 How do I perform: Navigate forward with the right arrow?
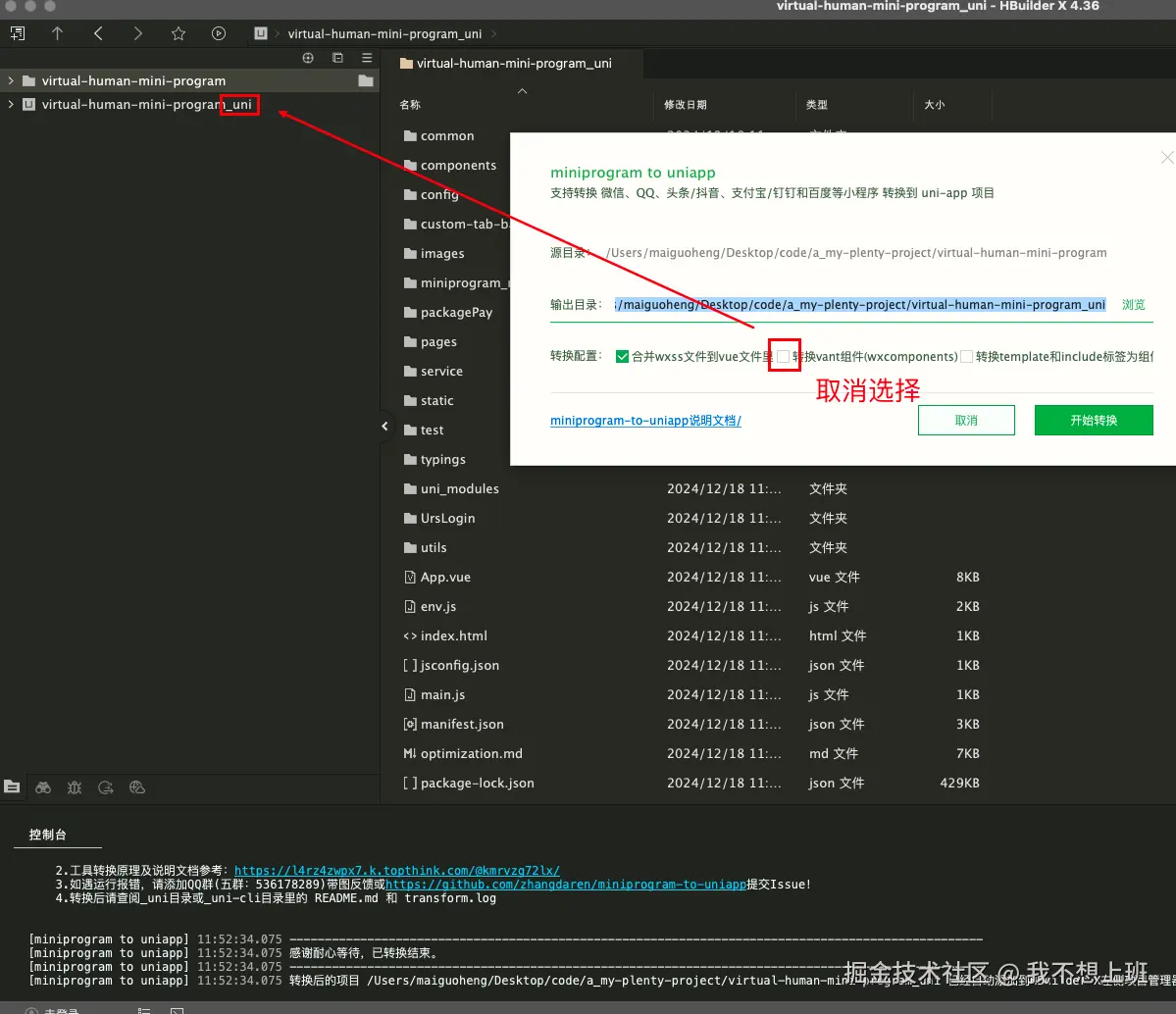pos(137,33)
